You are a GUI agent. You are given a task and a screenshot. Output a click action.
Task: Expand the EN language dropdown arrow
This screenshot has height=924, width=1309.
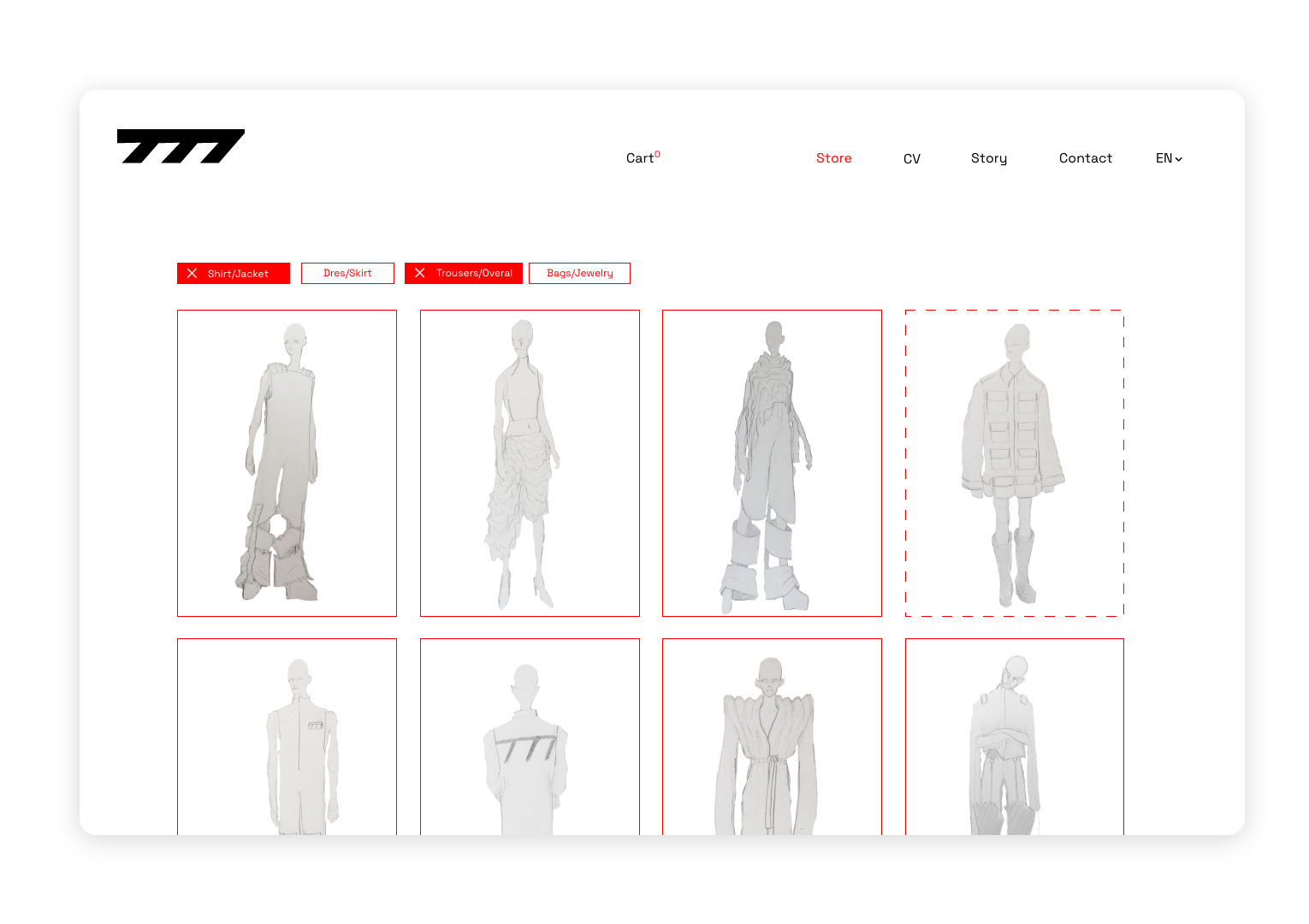[x=1178, y=159]
